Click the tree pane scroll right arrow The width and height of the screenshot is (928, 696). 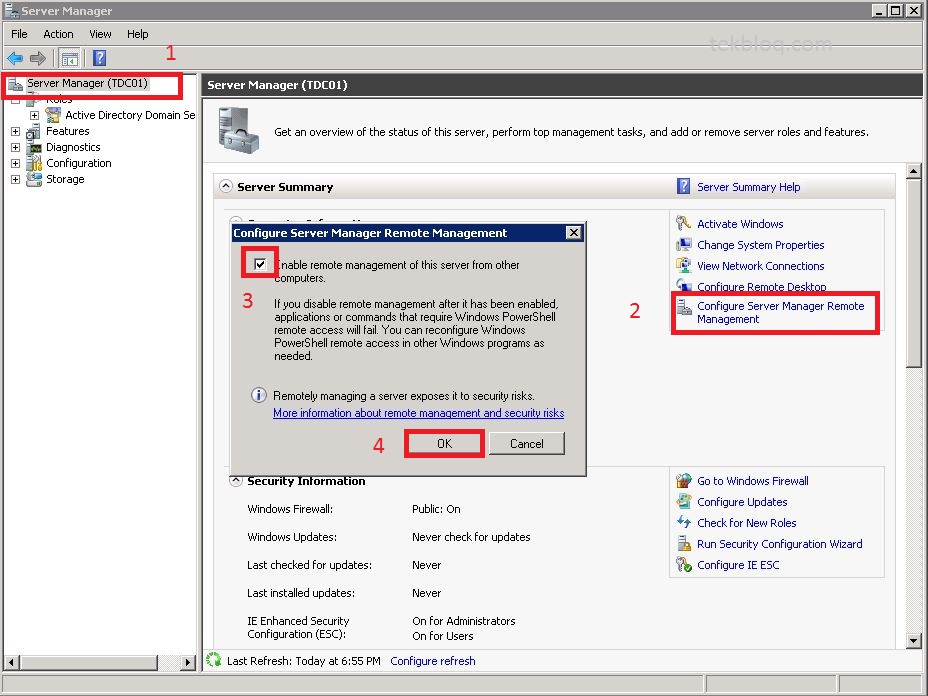coord(188,662)
